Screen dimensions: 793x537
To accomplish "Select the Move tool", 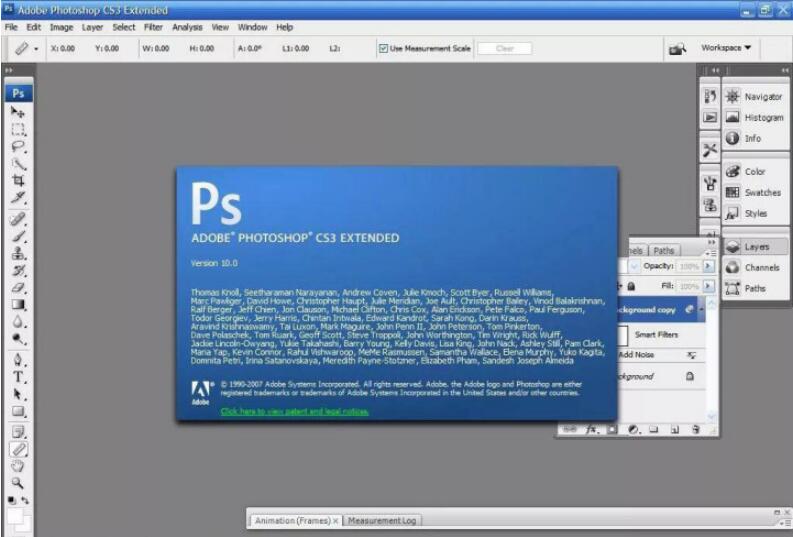I will tap(18, 112).
